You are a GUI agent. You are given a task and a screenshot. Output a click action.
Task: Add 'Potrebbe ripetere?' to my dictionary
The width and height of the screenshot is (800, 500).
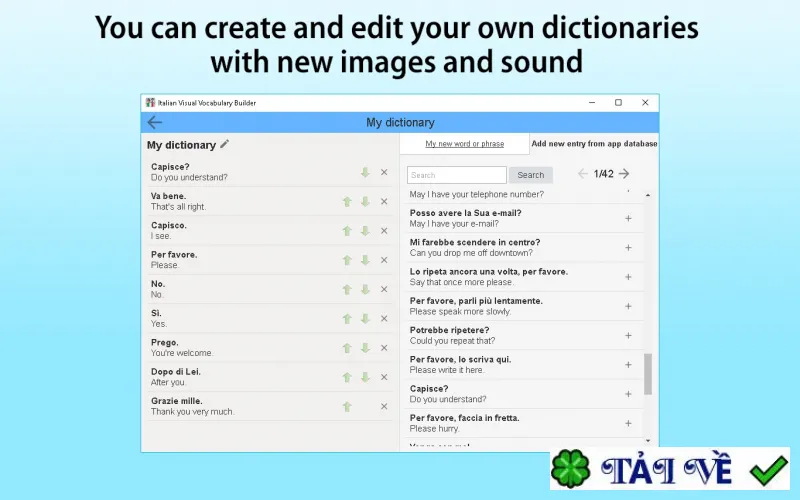pos(629,336)
